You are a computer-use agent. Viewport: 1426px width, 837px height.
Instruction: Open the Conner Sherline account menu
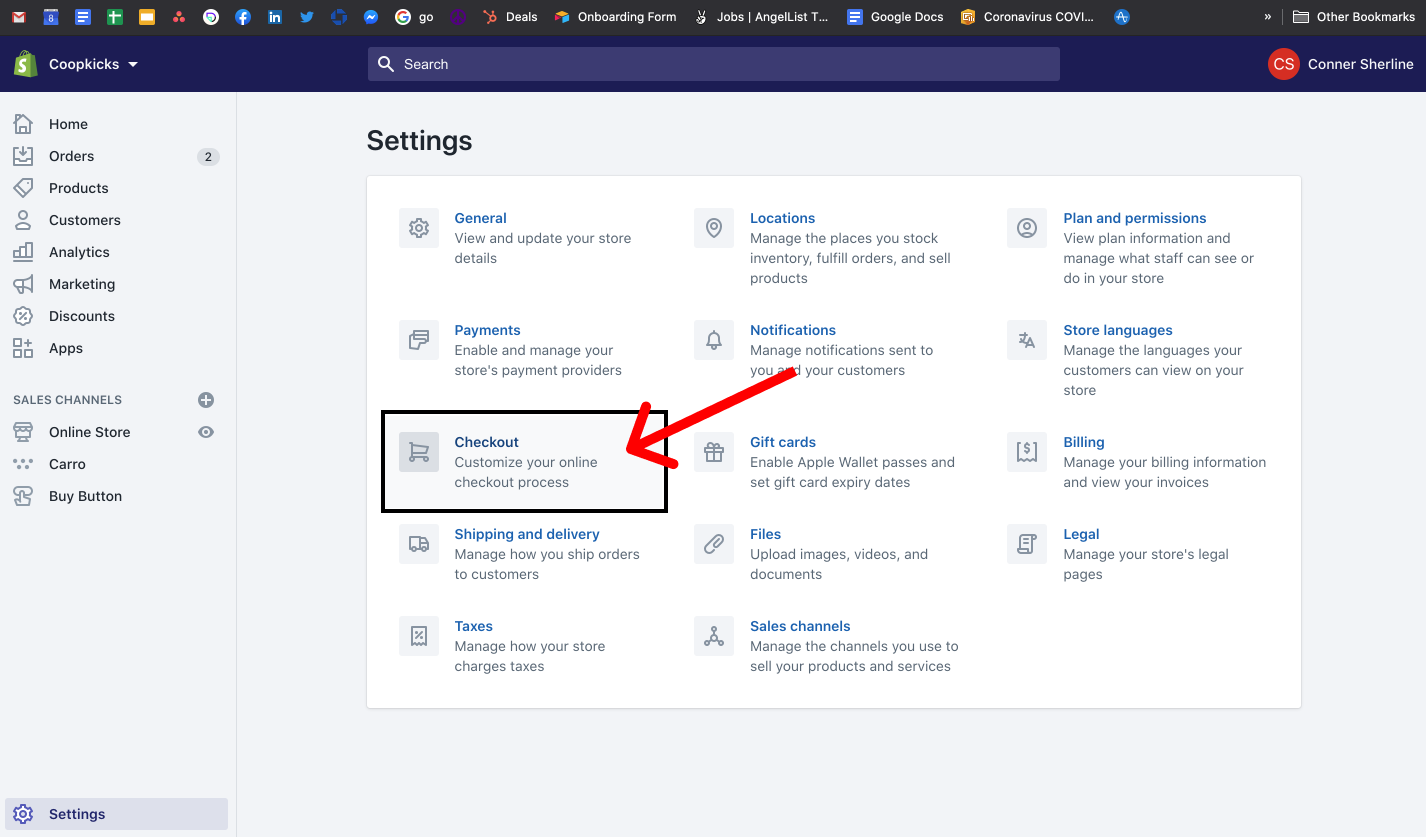(x=1340, y=64)
